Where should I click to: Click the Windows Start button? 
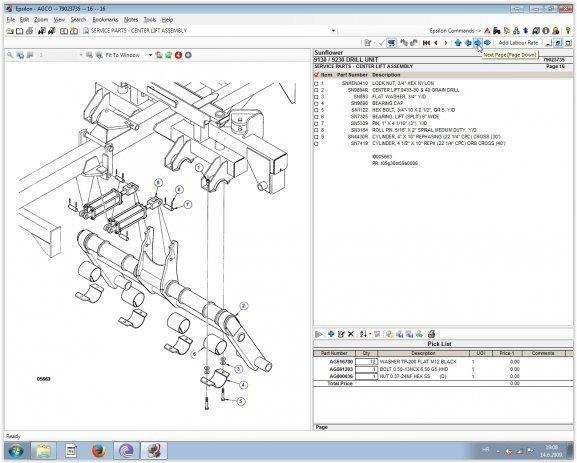16,451
